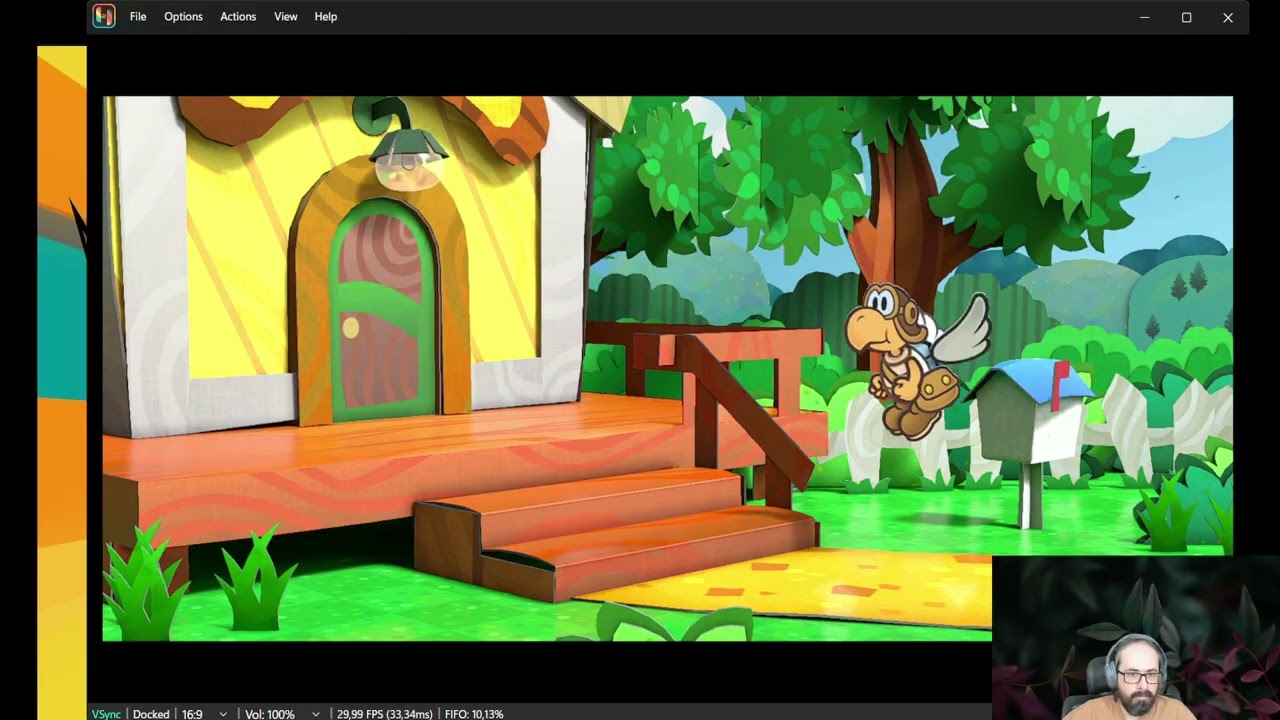1280x720 pixels.
Task: Toggle Docked mode in status bar
Action: click(151, 714)
